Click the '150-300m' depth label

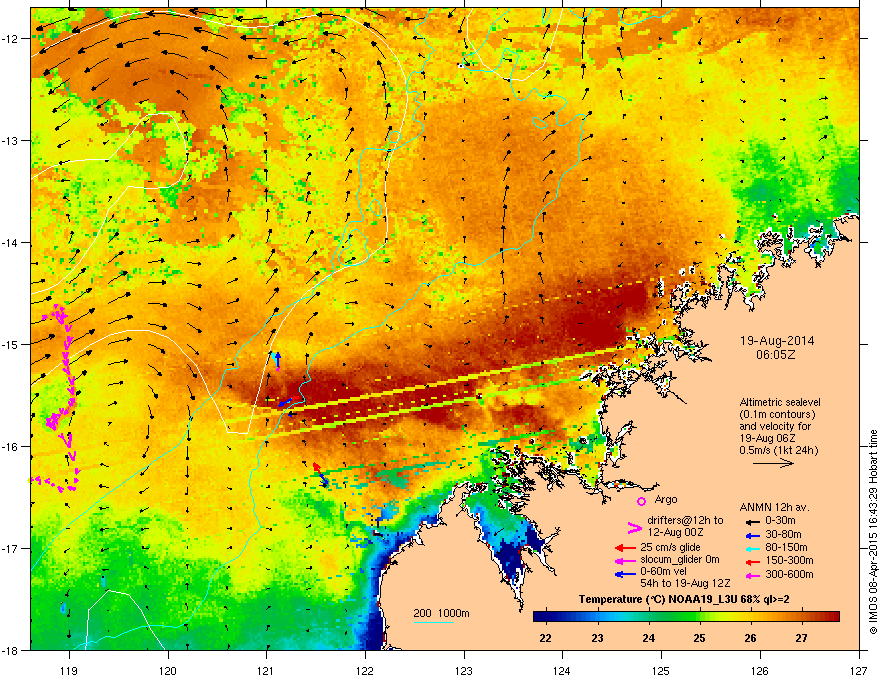(x=789, y=560)
